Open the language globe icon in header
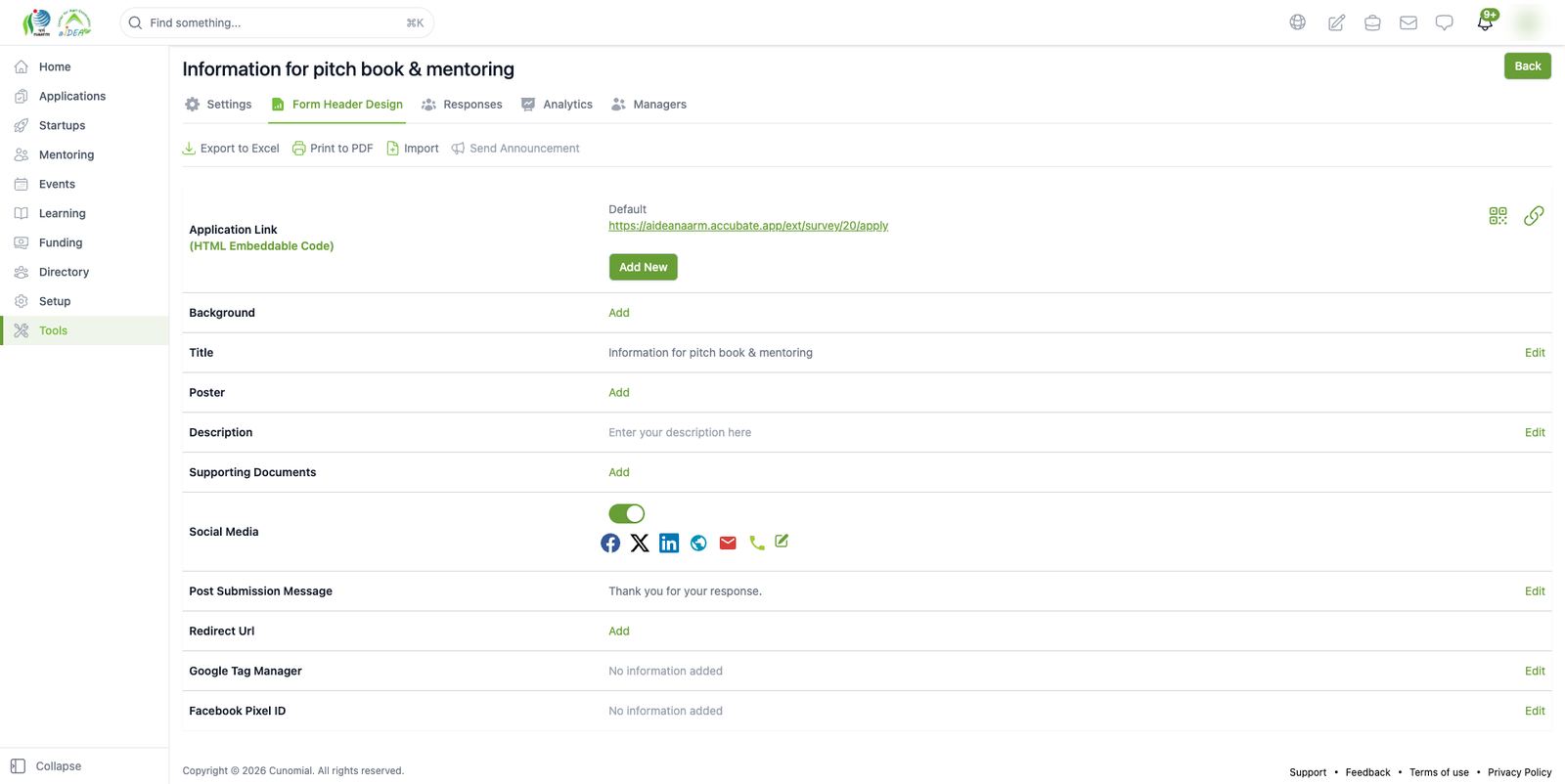Image resolution: width=1565 pixels, height=784 pixels. click(1298, 22)
